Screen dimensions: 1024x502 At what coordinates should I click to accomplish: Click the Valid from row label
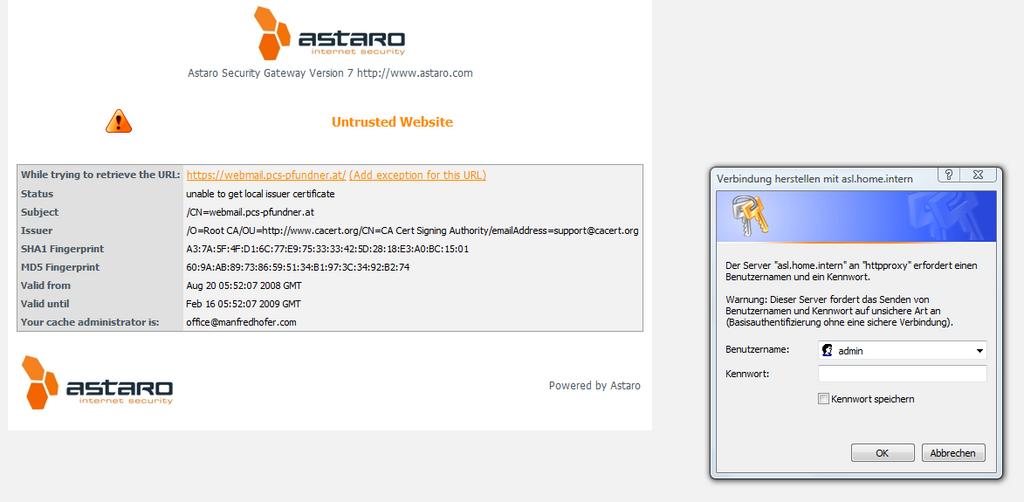(x=46, y=285)
